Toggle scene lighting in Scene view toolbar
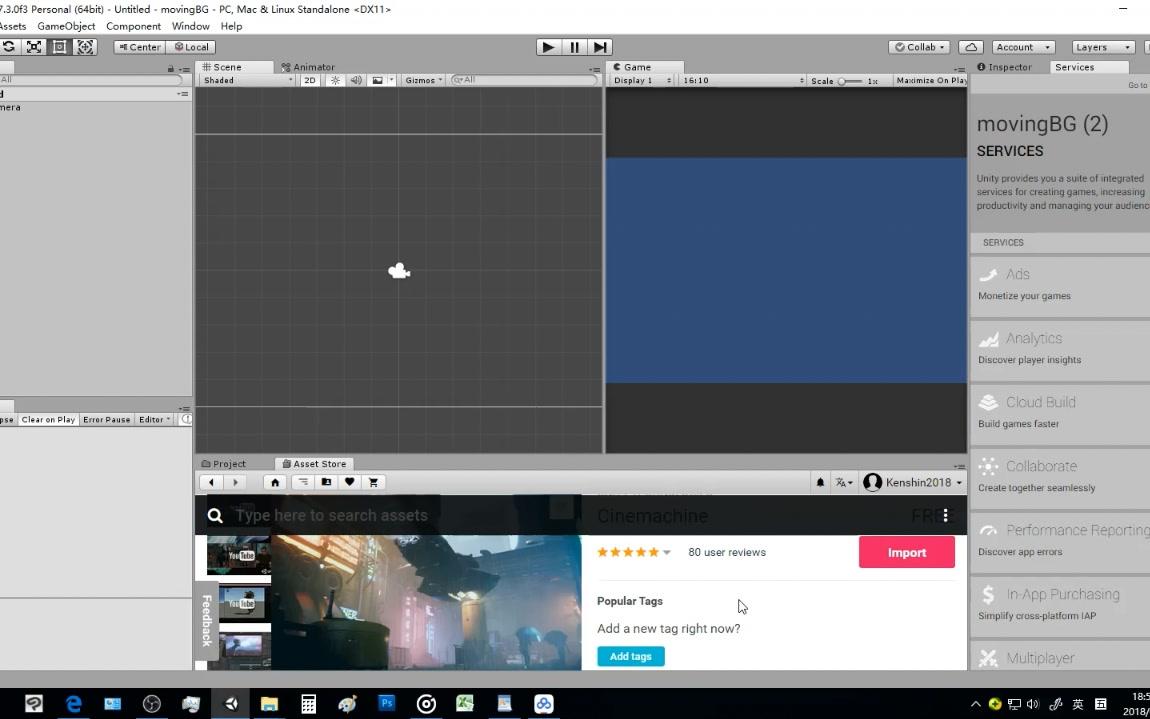 pyautogui.click(x=335, y=80)
